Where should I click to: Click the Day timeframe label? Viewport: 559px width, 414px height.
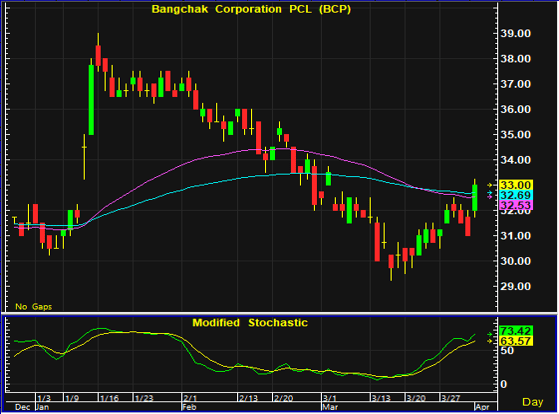coord(533,402)
